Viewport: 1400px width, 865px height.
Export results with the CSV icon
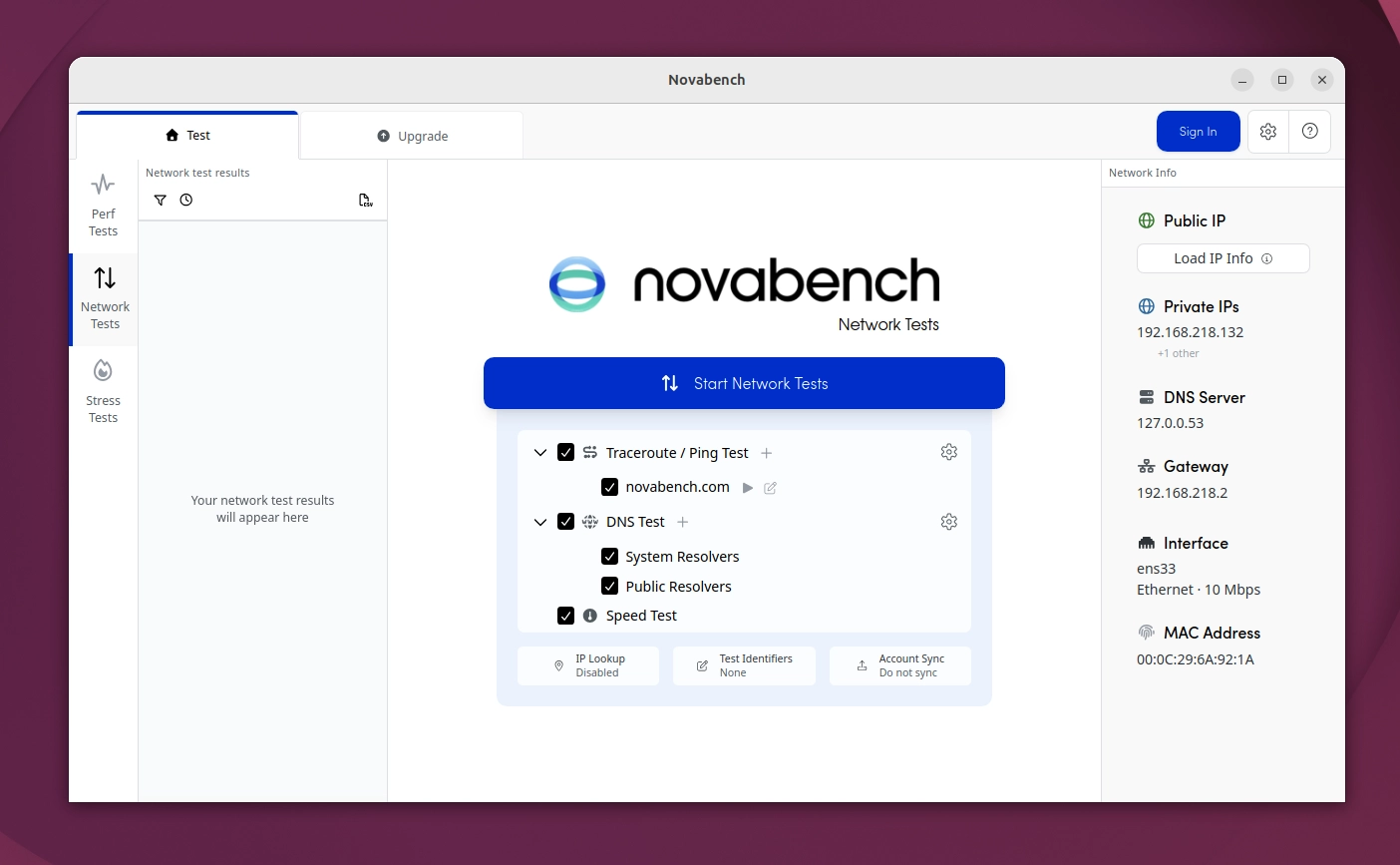[x=366, y=200]
